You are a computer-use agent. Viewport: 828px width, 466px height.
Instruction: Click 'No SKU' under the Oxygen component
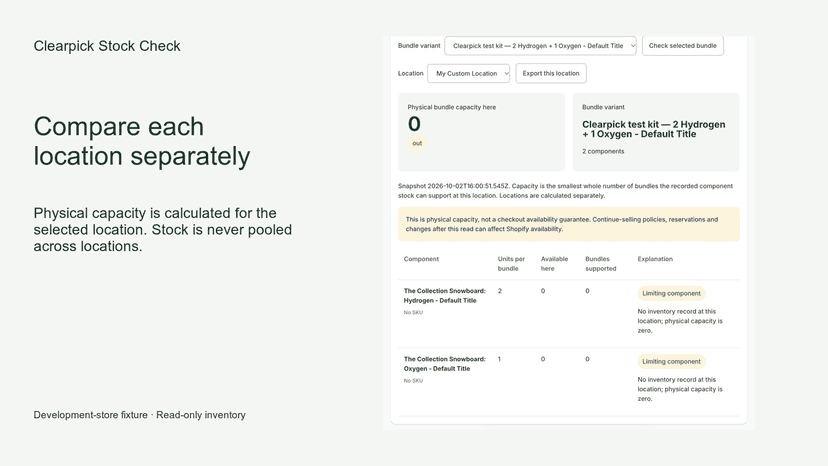pos(413,381)
